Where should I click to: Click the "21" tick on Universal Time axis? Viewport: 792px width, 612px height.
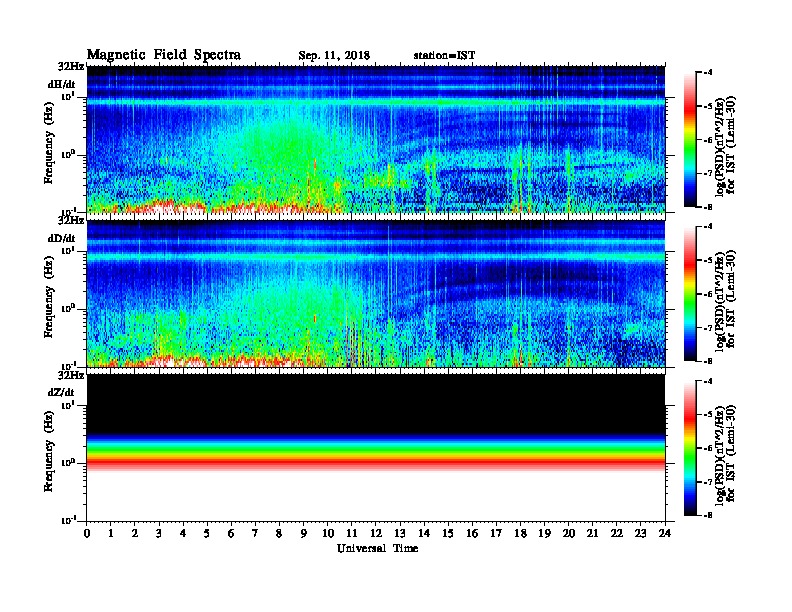tap(592, 534)
